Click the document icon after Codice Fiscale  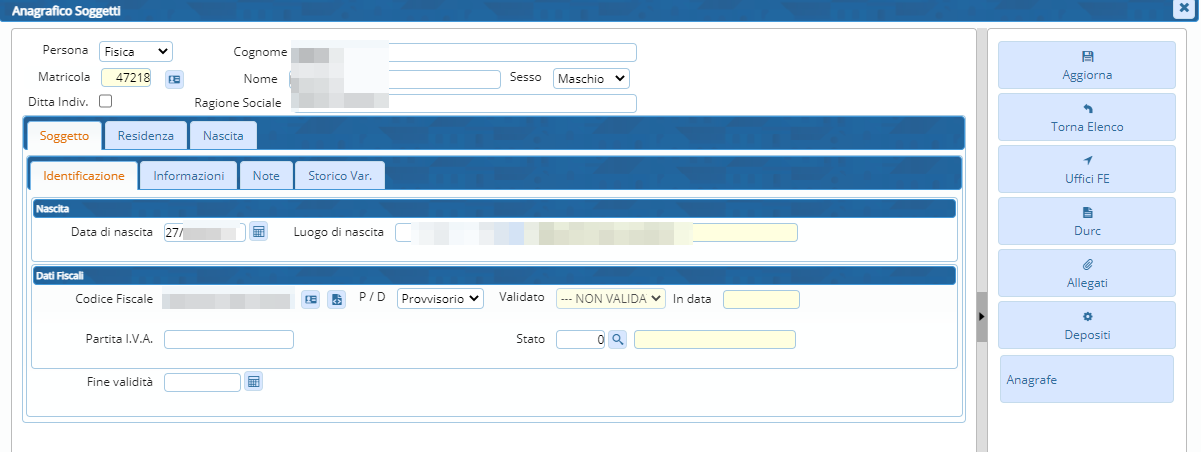(x=336, y=299)
